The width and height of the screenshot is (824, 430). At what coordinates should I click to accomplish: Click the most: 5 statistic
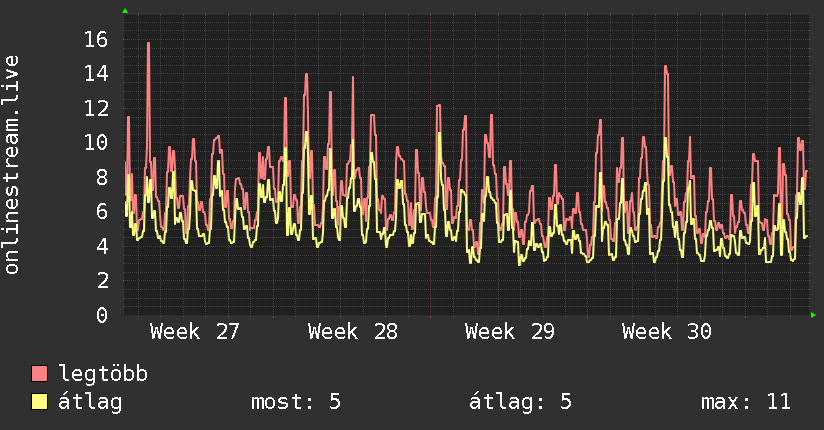[x=296, y=402]
